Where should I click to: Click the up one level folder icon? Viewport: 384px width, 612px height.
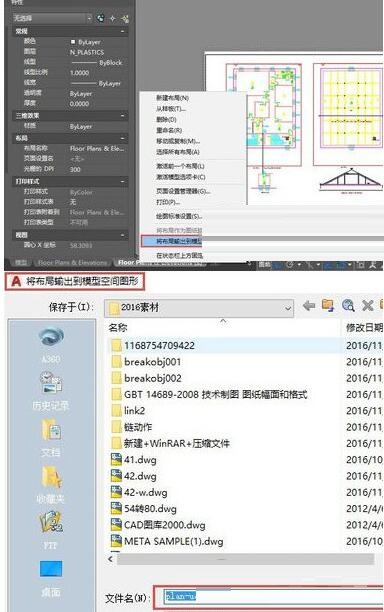pyautogui.click(x=328, y=305)
